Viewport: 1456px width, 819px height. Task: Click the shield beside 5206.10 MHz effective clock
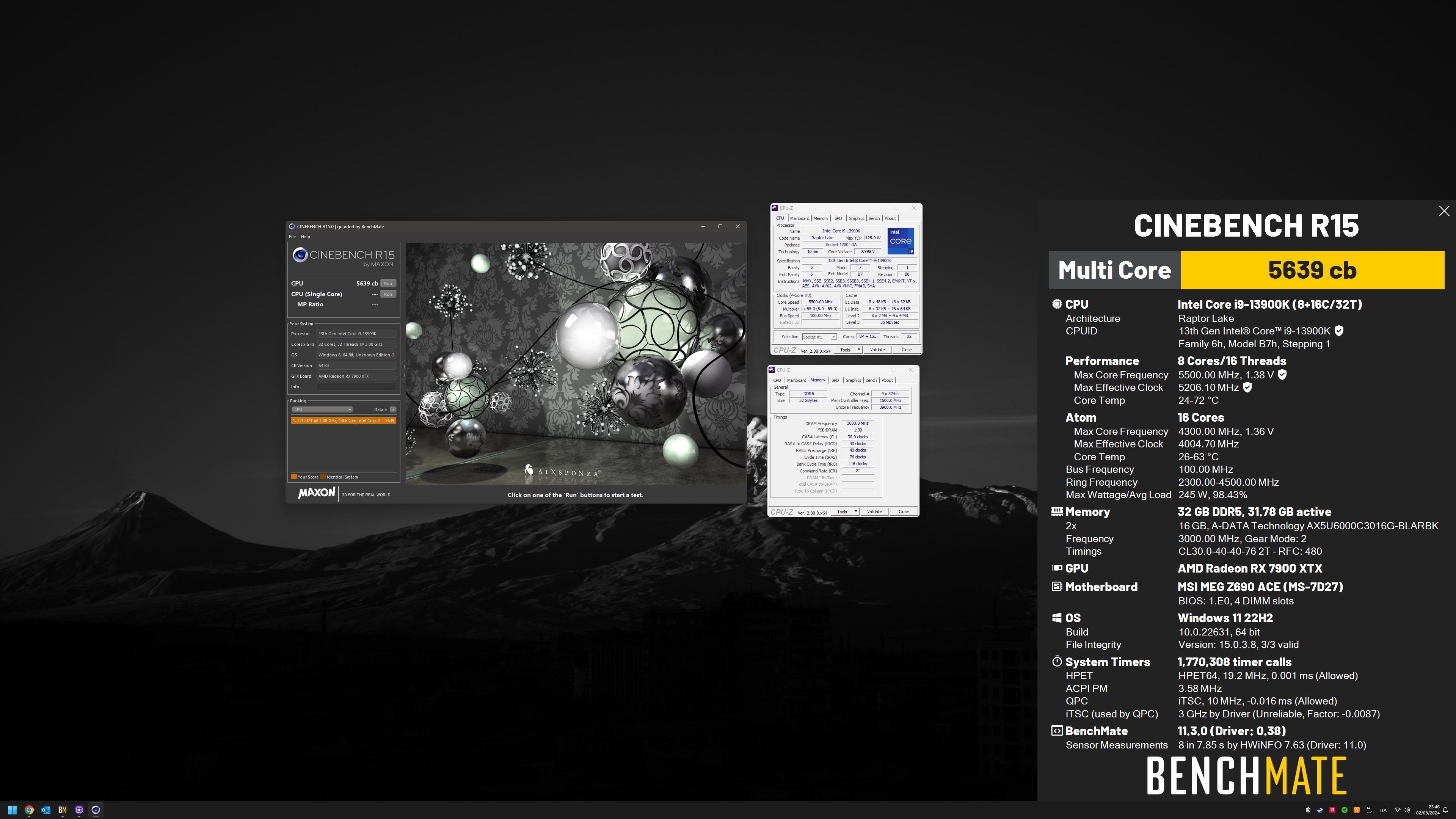[x=1247, y=387]
